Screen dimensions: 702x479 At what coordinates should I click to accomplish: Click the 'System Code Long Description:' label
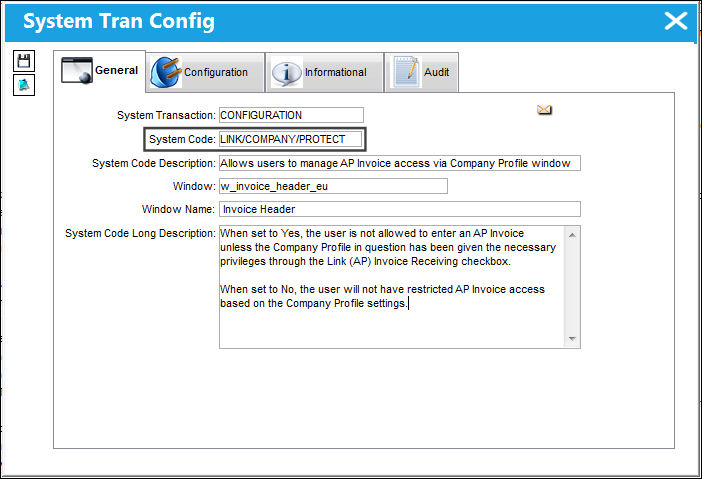click(140, 233)
